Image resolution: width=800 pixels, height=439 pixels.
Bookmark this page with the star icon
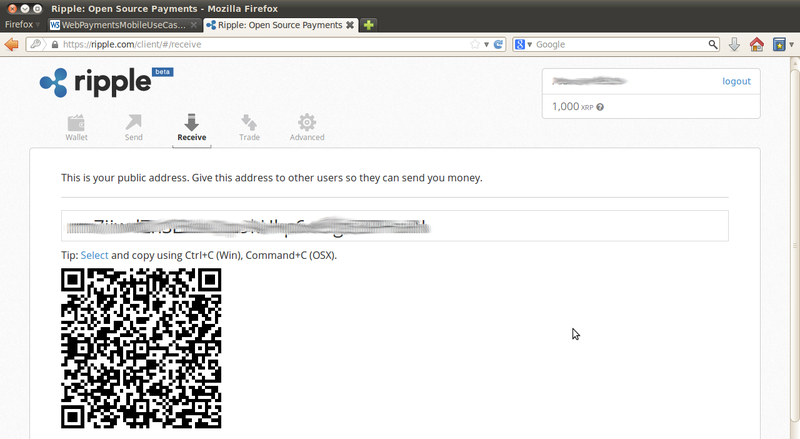[475, 44]
